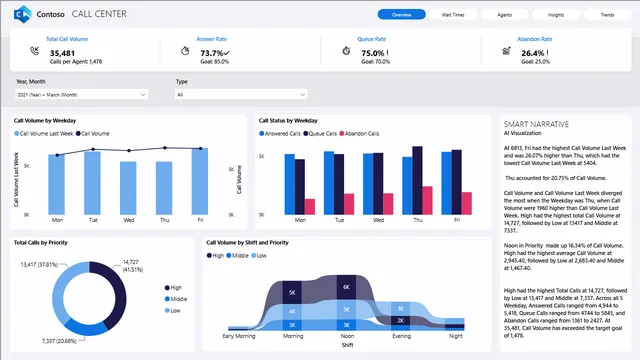Click the phone icon beside Total Call Volume
The image size is (640, 360).
(35, 51)
